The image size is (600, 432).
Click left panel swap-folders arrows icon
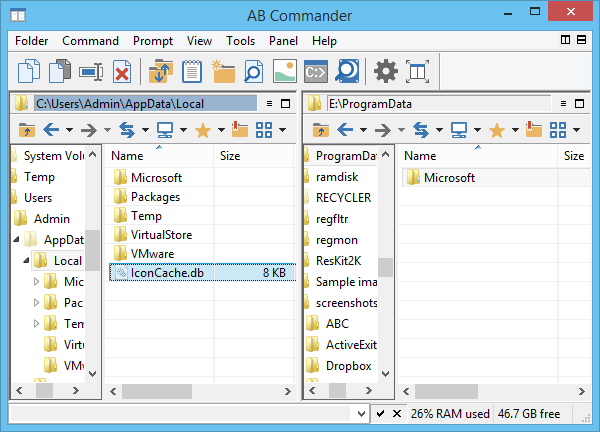127,130
